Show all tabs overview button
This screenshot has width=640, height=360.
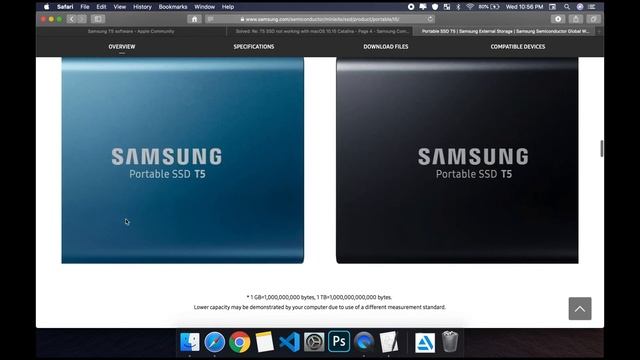[x=593, y=19]
